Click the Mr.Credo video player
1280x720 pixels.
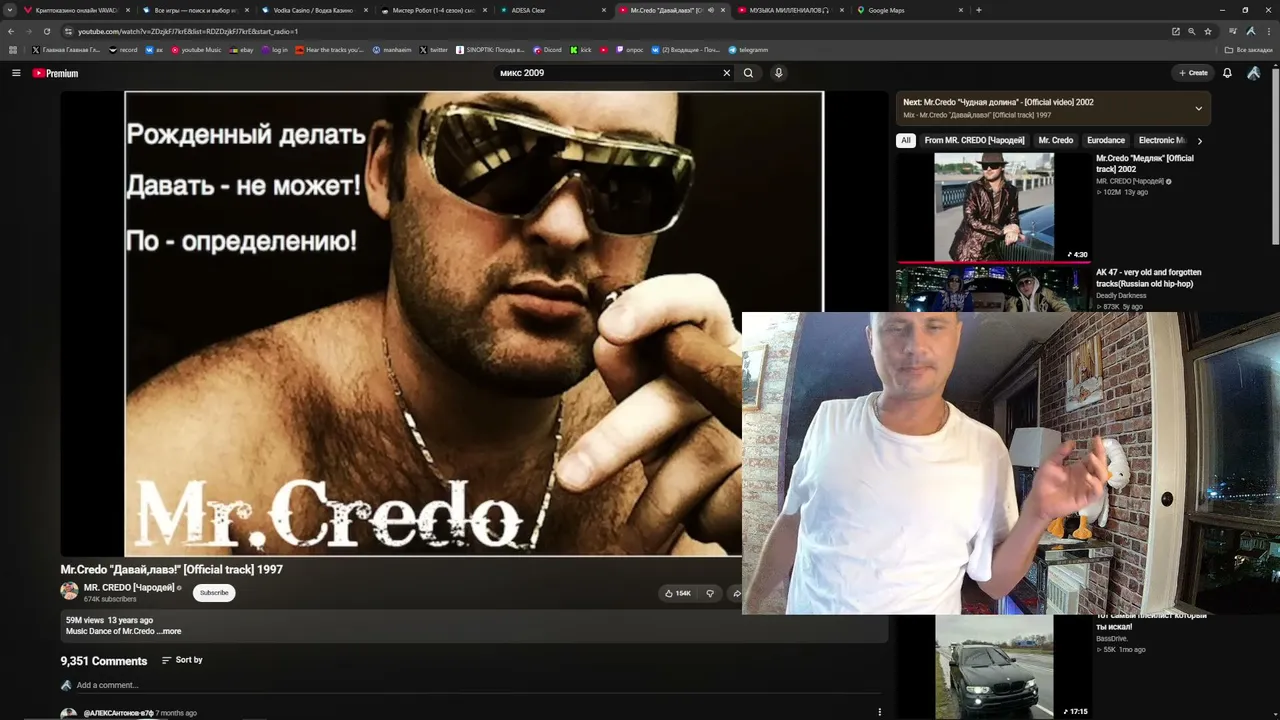point(473,323)
